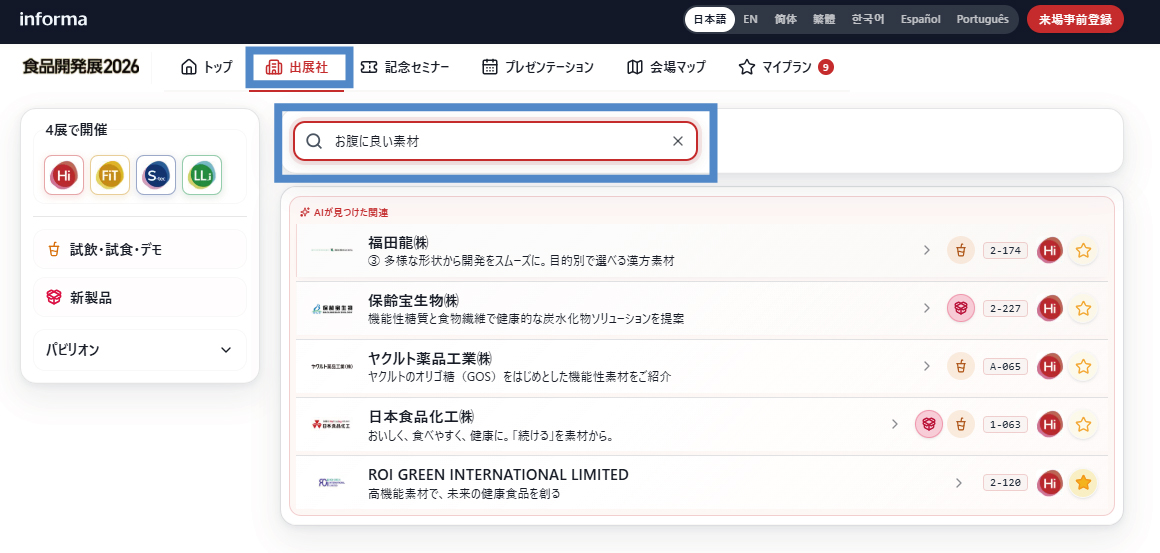
Task: Click the 保齢宝生物㈱ logo thumbnail
Action: pyautogui.click(x=332, y=308)
